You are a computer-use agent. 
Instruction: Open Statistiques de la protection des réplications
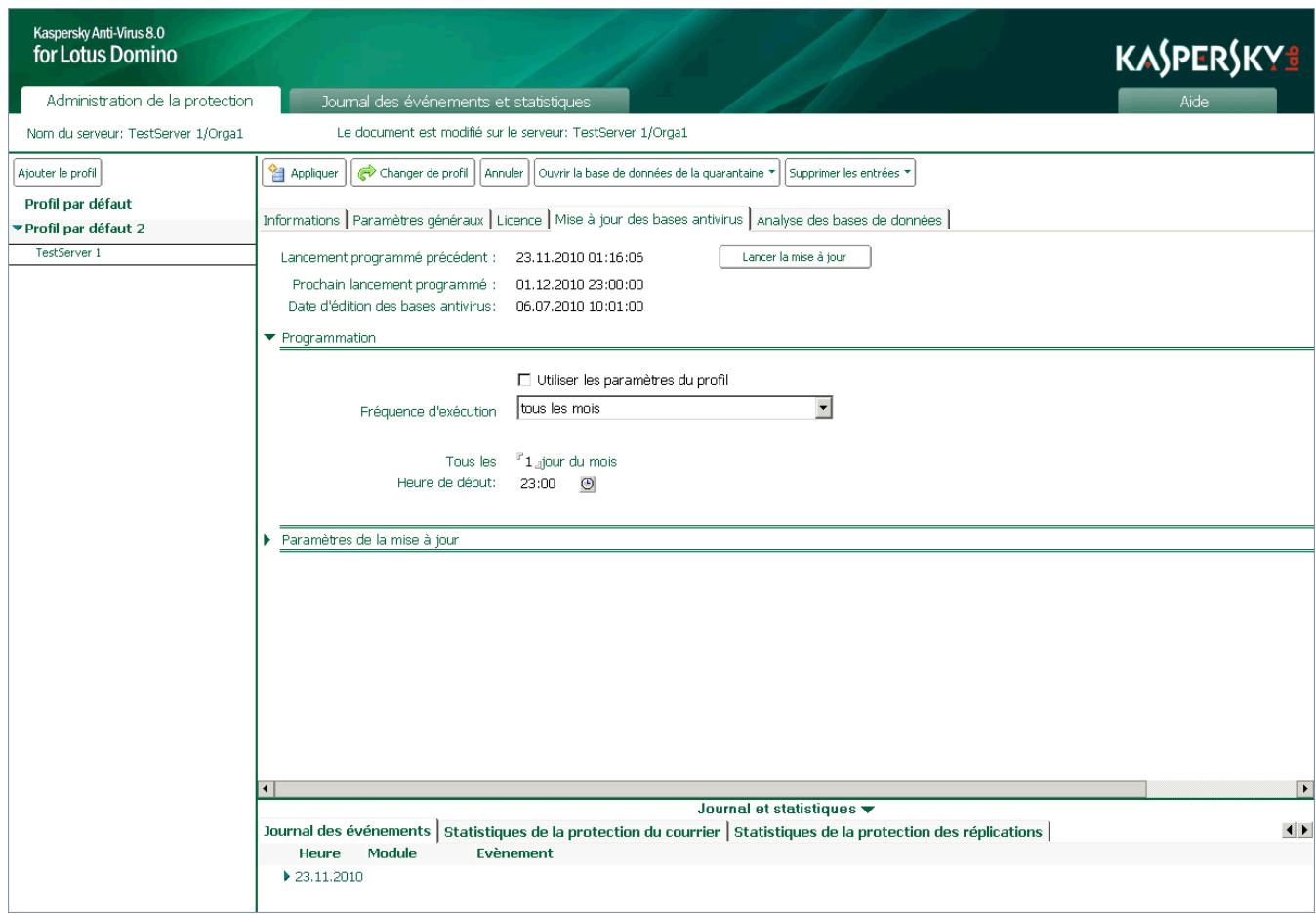[x=887, y=832]
